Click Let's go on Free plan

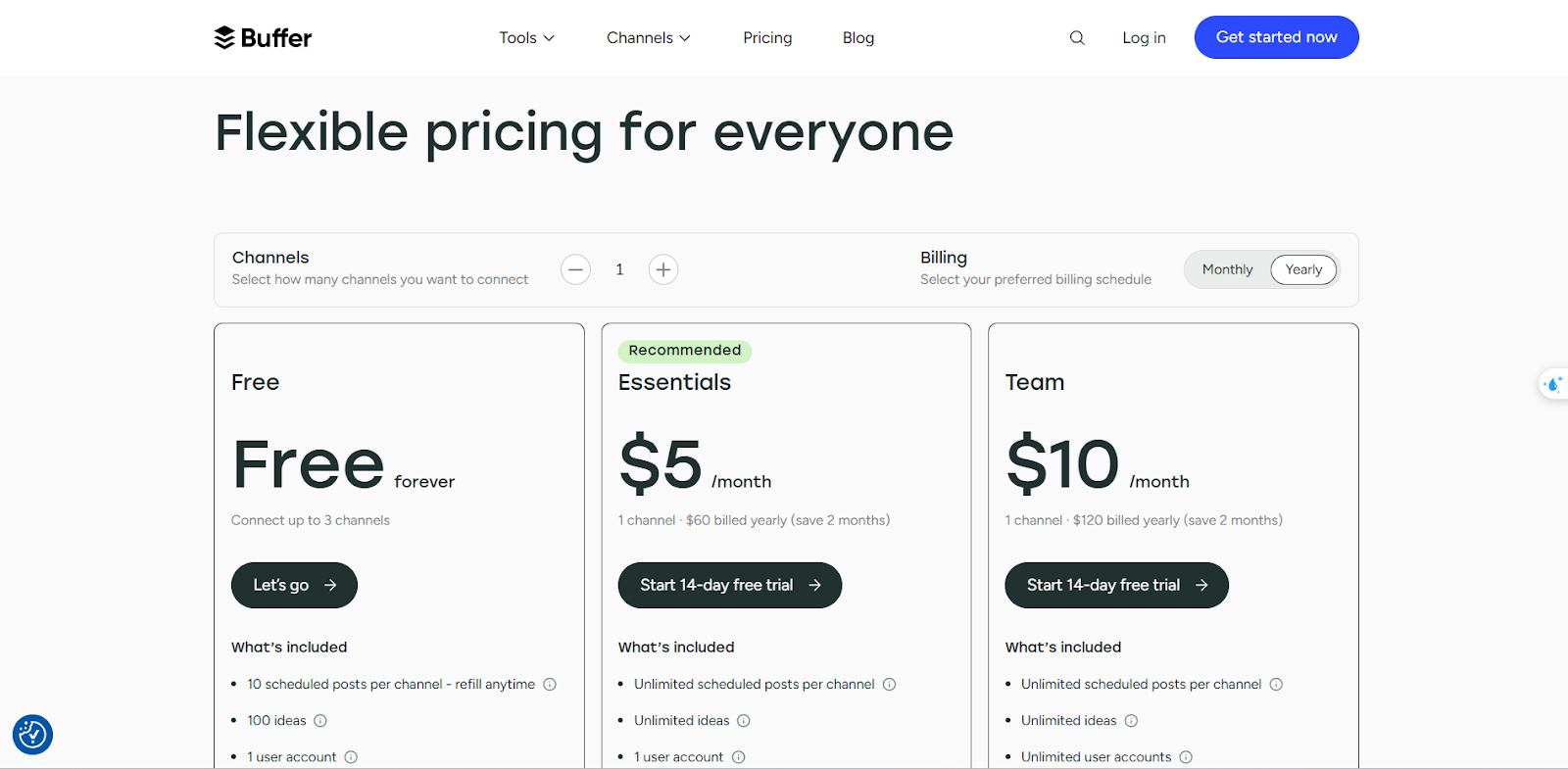point(294,585)
